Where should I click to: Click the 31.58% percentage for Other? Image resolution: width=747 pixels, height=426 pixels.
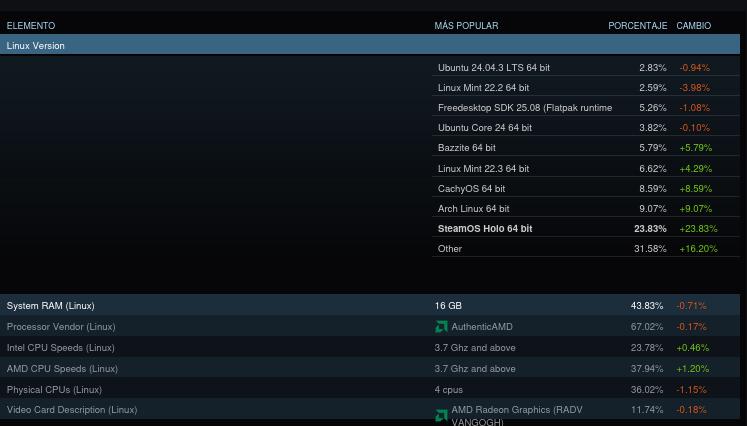click(650, 249)
